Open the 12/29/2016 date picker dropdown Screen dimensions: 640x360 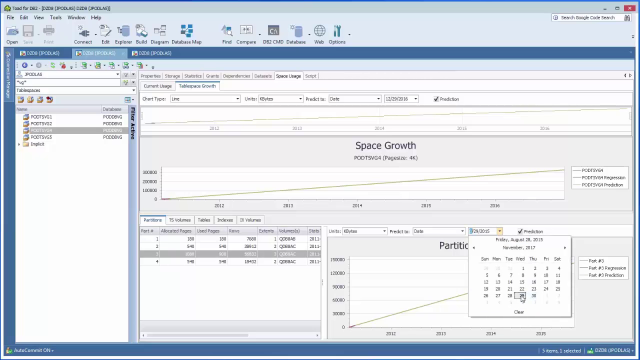416,99
